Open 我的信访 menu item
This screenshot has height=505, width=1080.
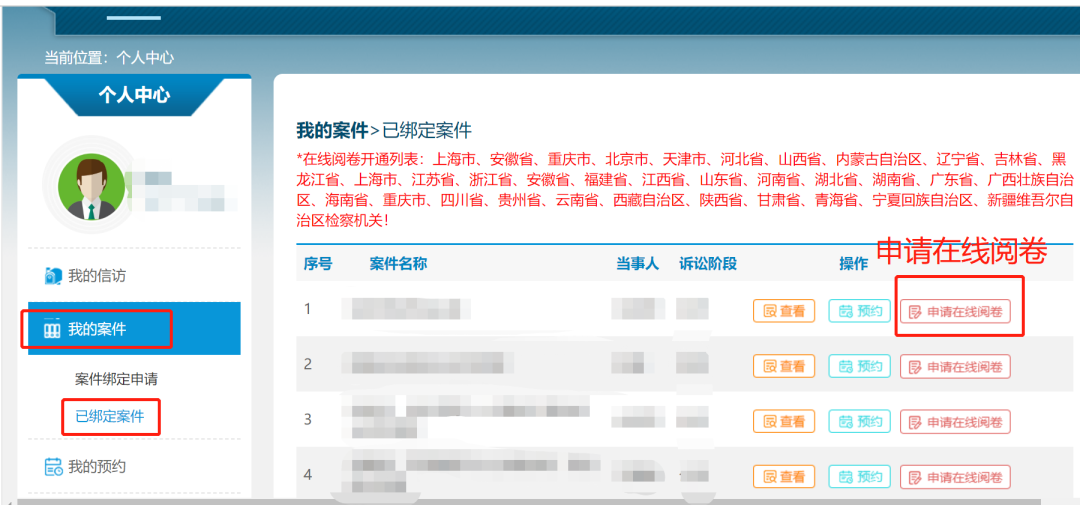(x=96, y=276)
